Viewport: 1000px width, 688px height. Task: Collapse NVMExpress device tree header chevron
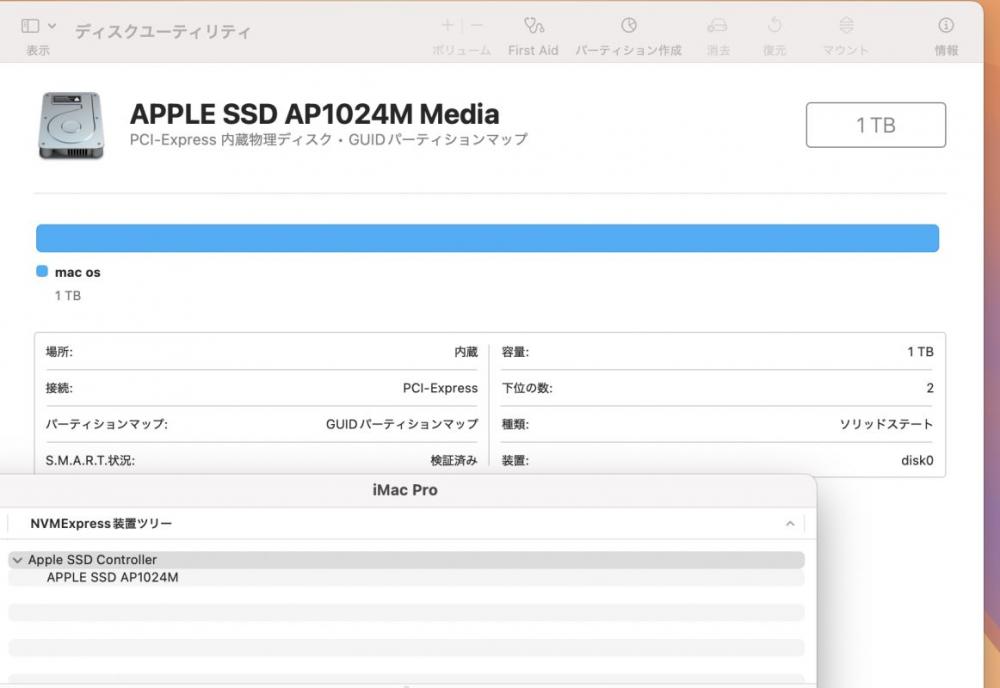click(790, 523)
